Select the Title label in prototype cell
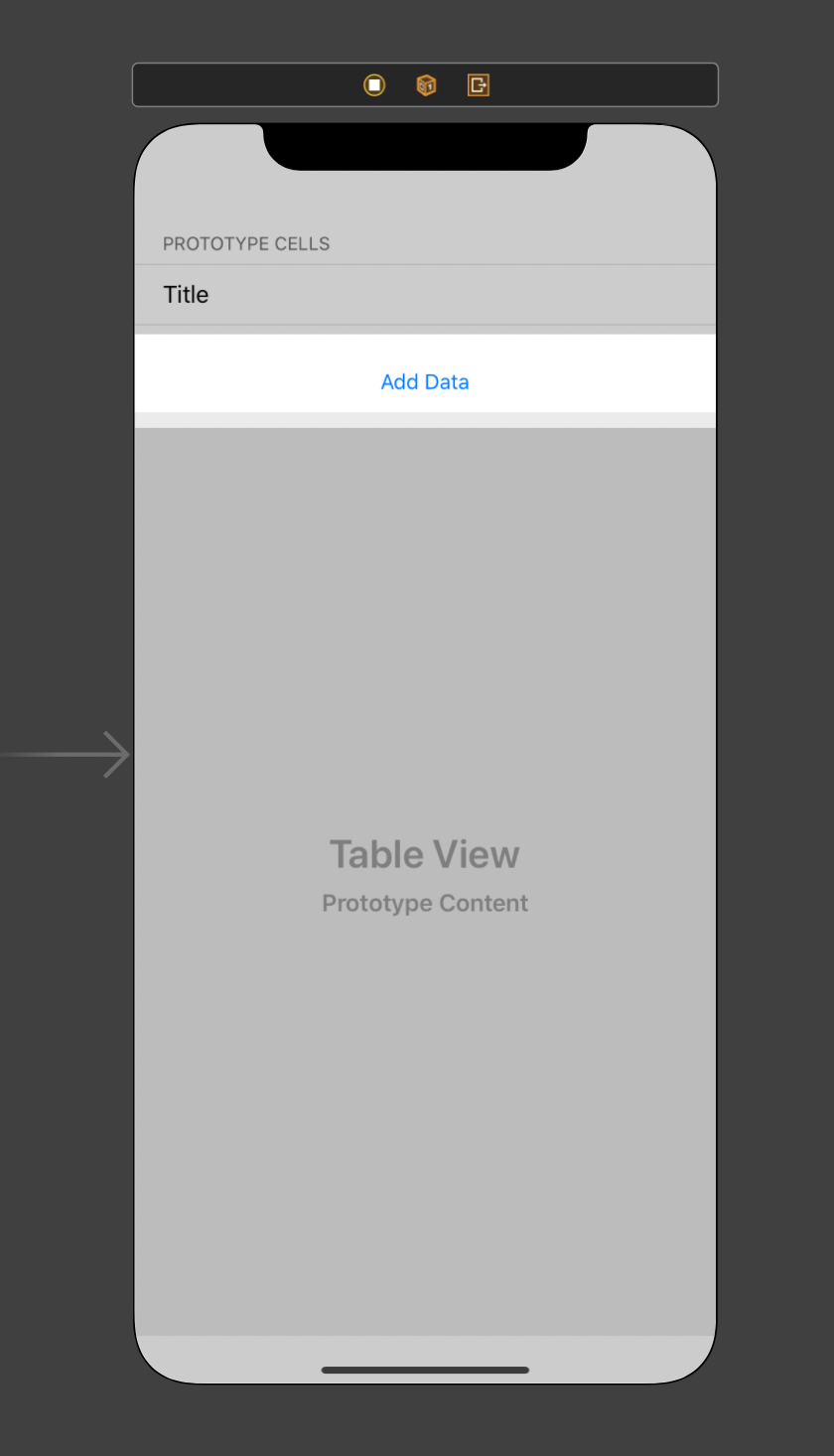 tap(186, 294)
